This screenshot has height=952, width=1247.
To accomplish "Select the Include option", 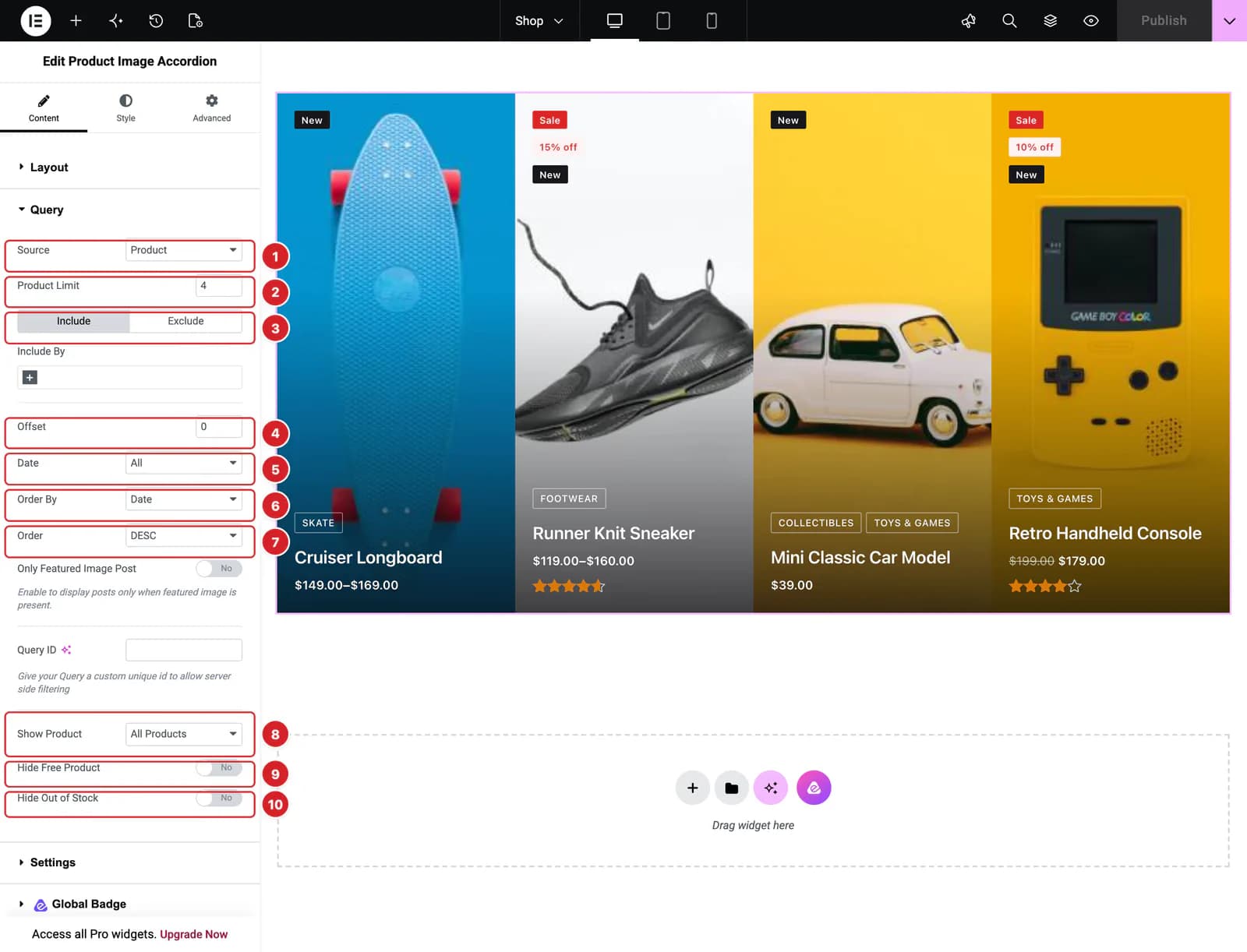I will click(73, 321).
